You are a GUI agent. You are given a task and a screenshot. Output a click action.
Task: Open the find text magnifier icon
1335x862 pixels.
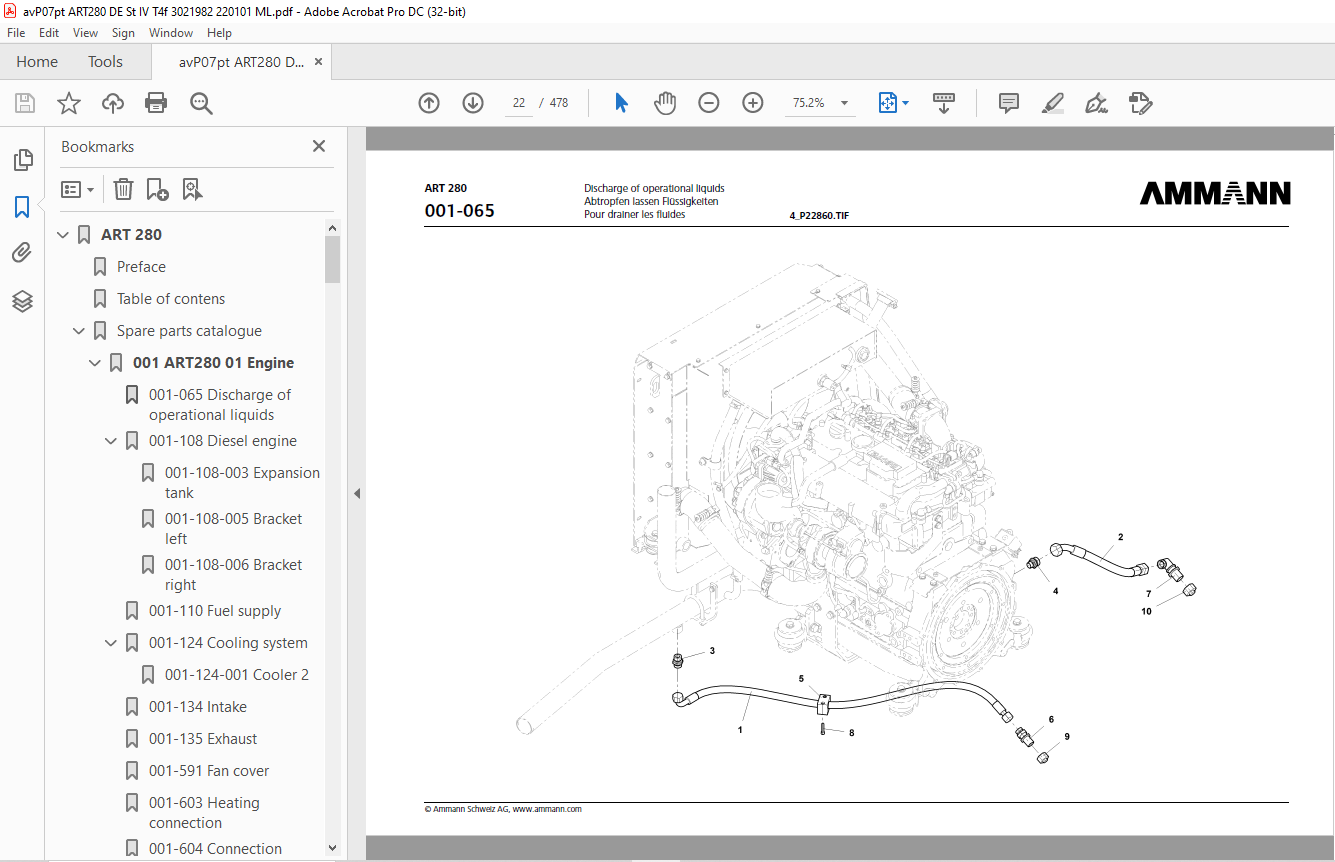click(201, 103)
